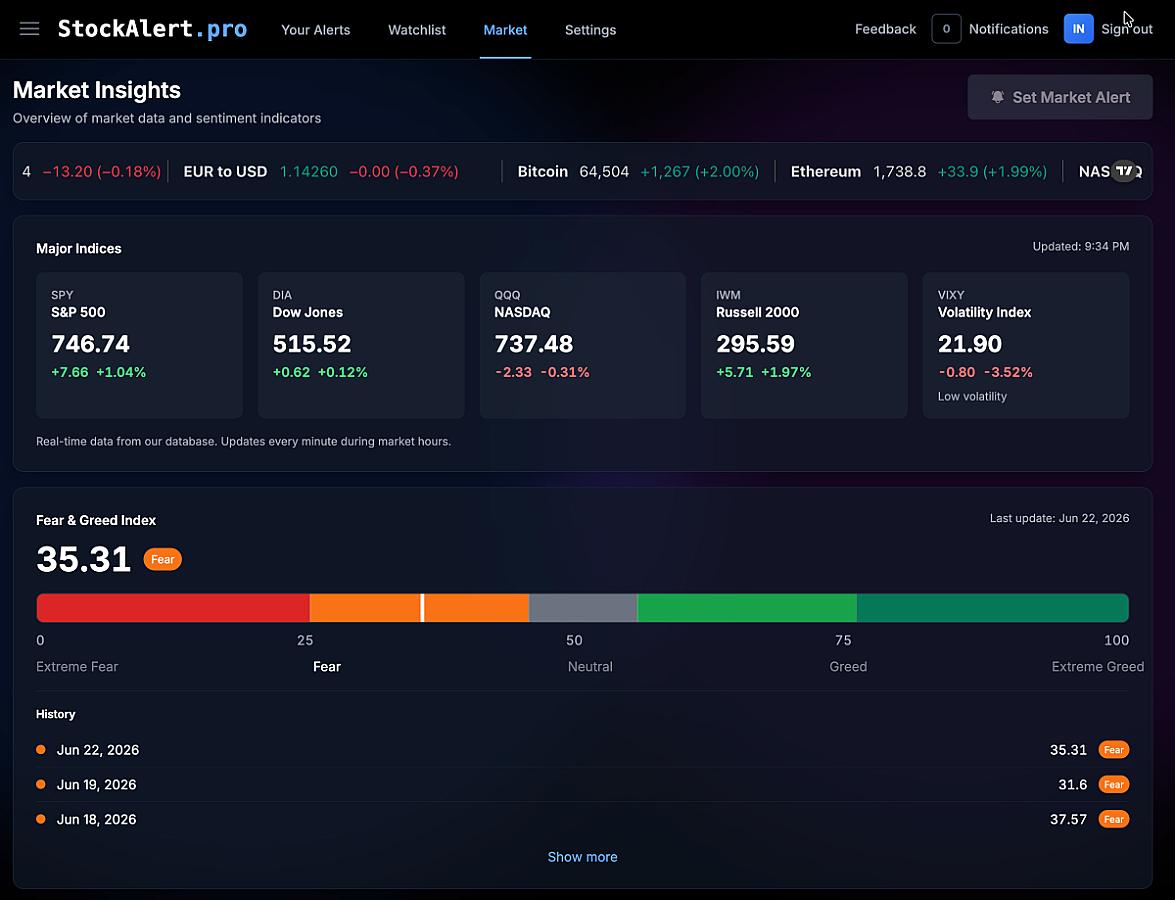Select the Market tab
The height and width of the screenshot is (900, 1175).
505,30
